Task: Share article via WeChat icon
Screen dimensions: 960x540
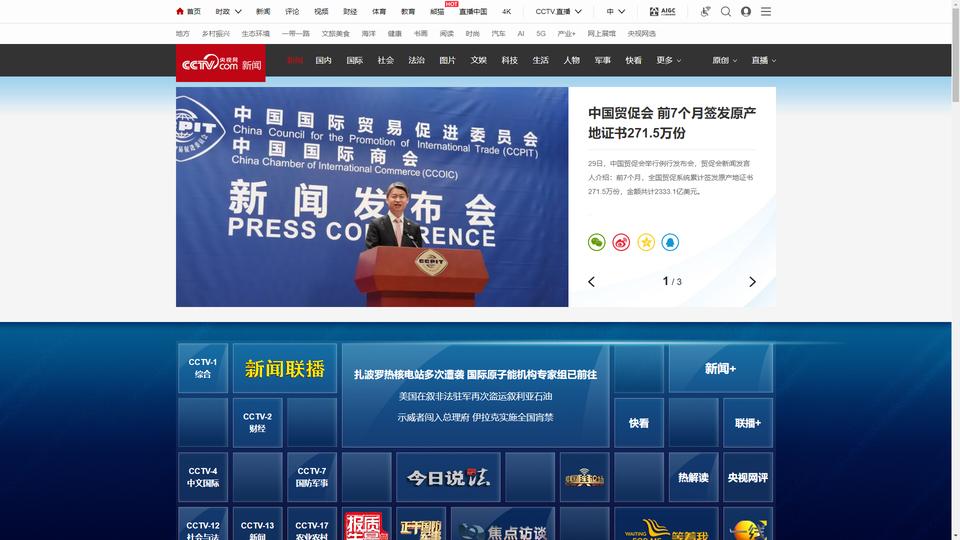Action: click(x=596, y=242)
